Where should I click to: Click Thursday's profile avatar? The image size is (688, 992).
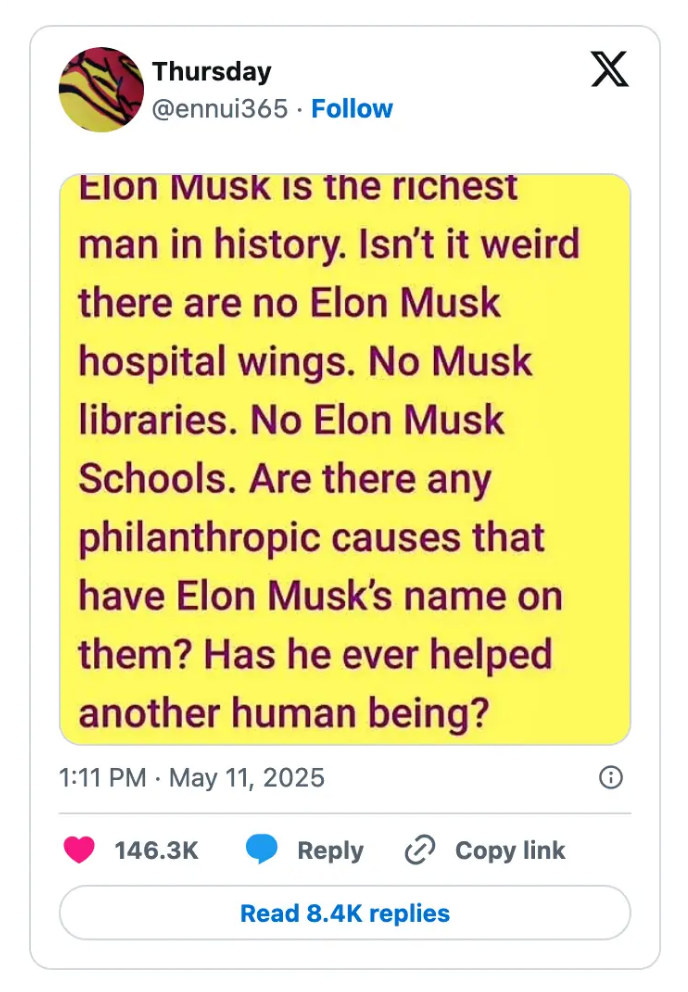point(99,89)
